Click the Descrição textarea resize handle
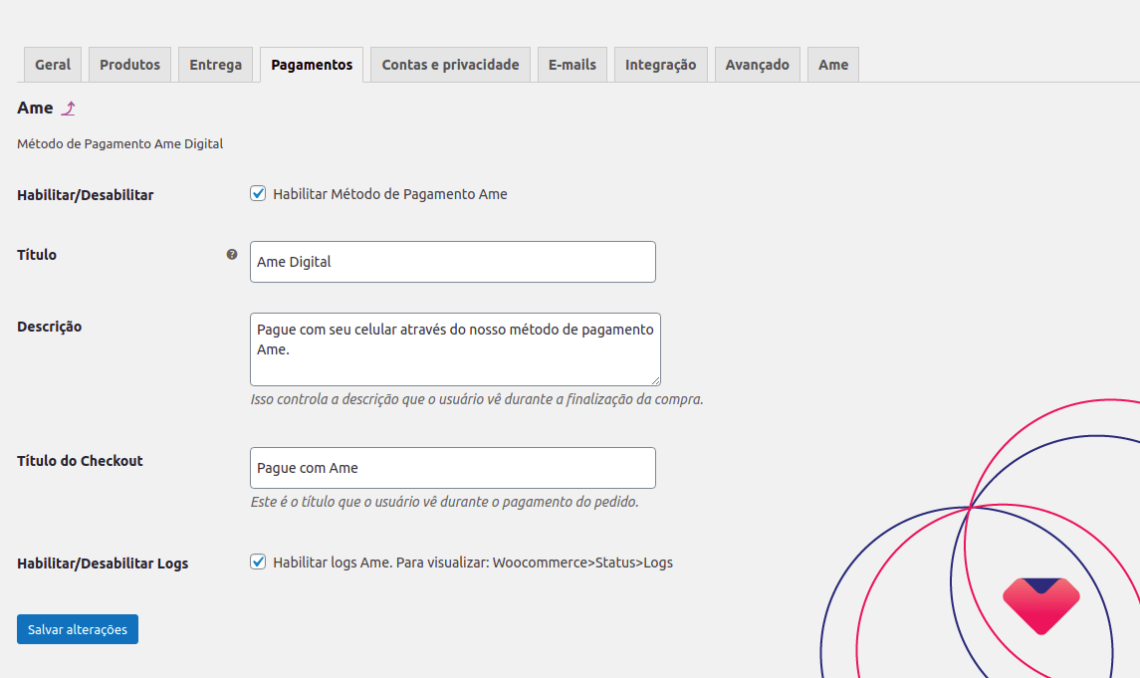The height and width of the screenshot is (678, 1140). 655,380
